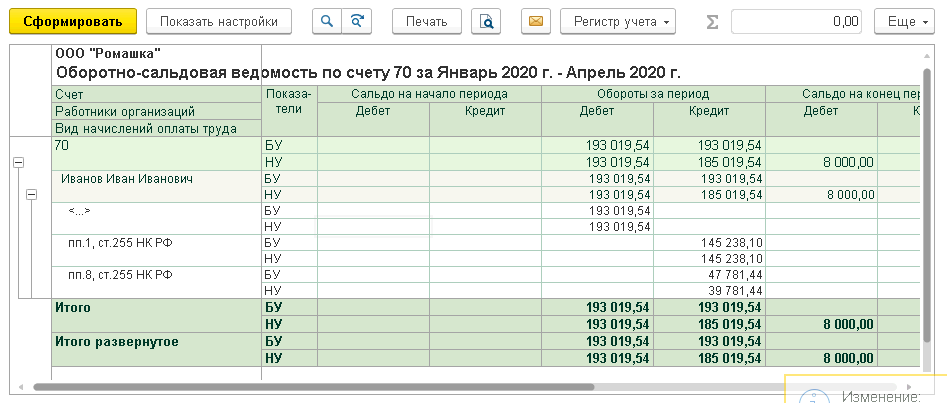
Task: Click the magnifier Find icon
Action: [327, 21]
